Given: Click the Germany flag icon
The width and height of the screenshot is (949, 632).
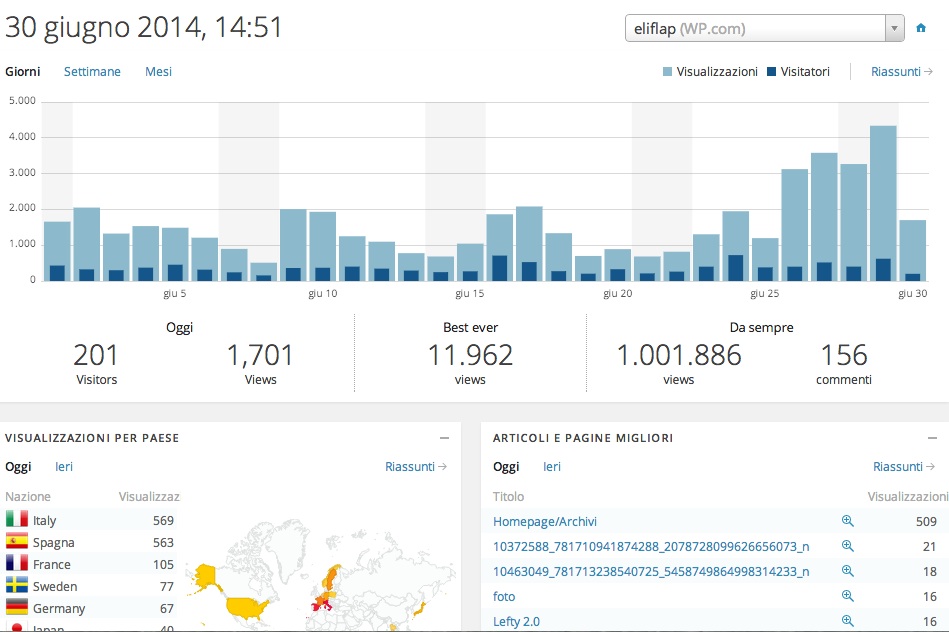Looking at the screenshot, I should pos(16,608).
